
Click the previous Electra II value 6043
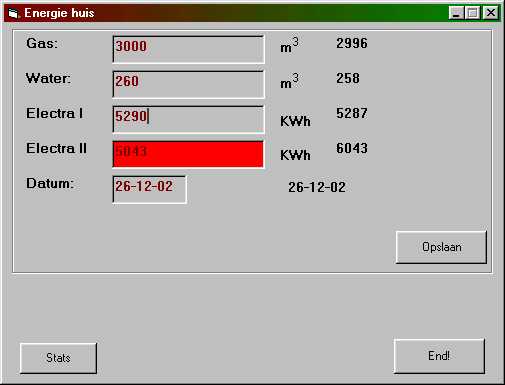[x=352, y=148]
